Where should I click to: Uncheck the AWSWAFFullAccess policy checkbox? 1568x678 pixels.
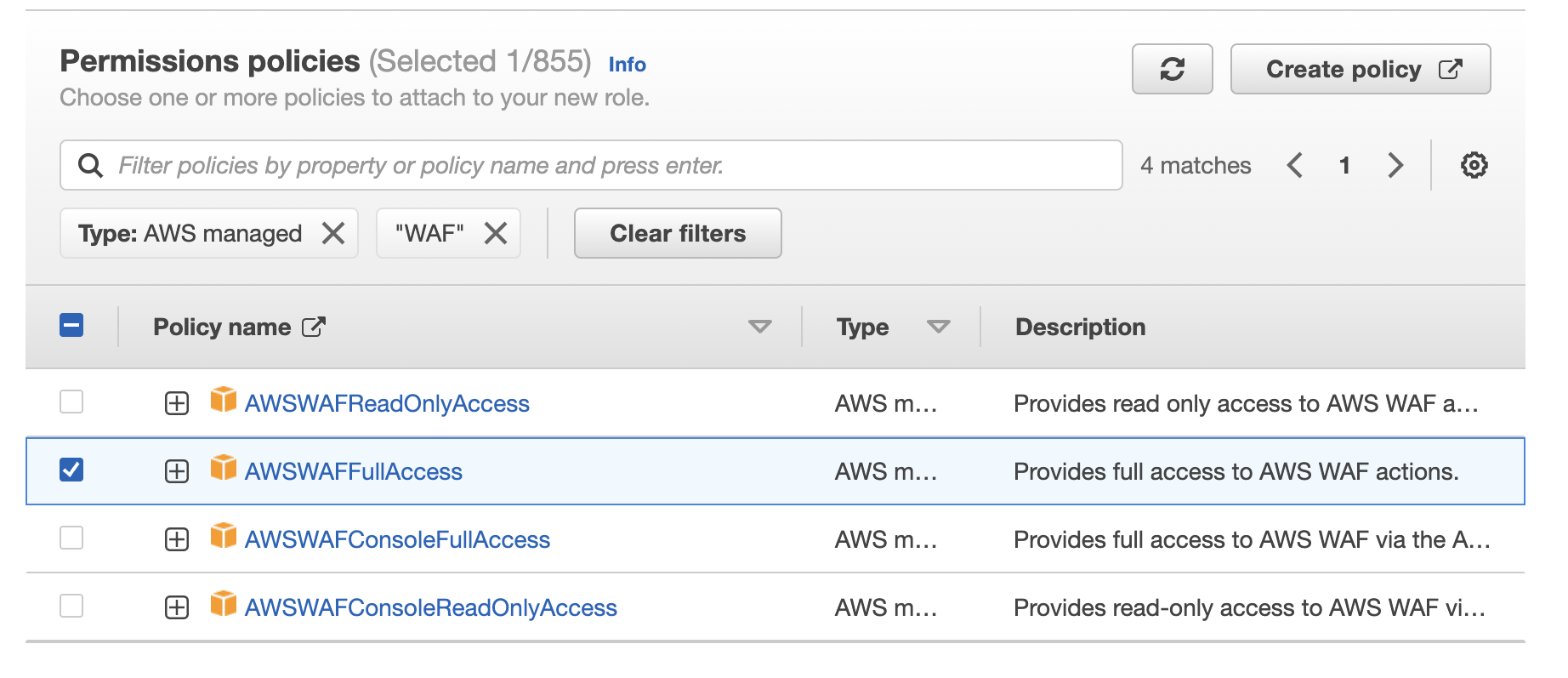coord(71,470)
